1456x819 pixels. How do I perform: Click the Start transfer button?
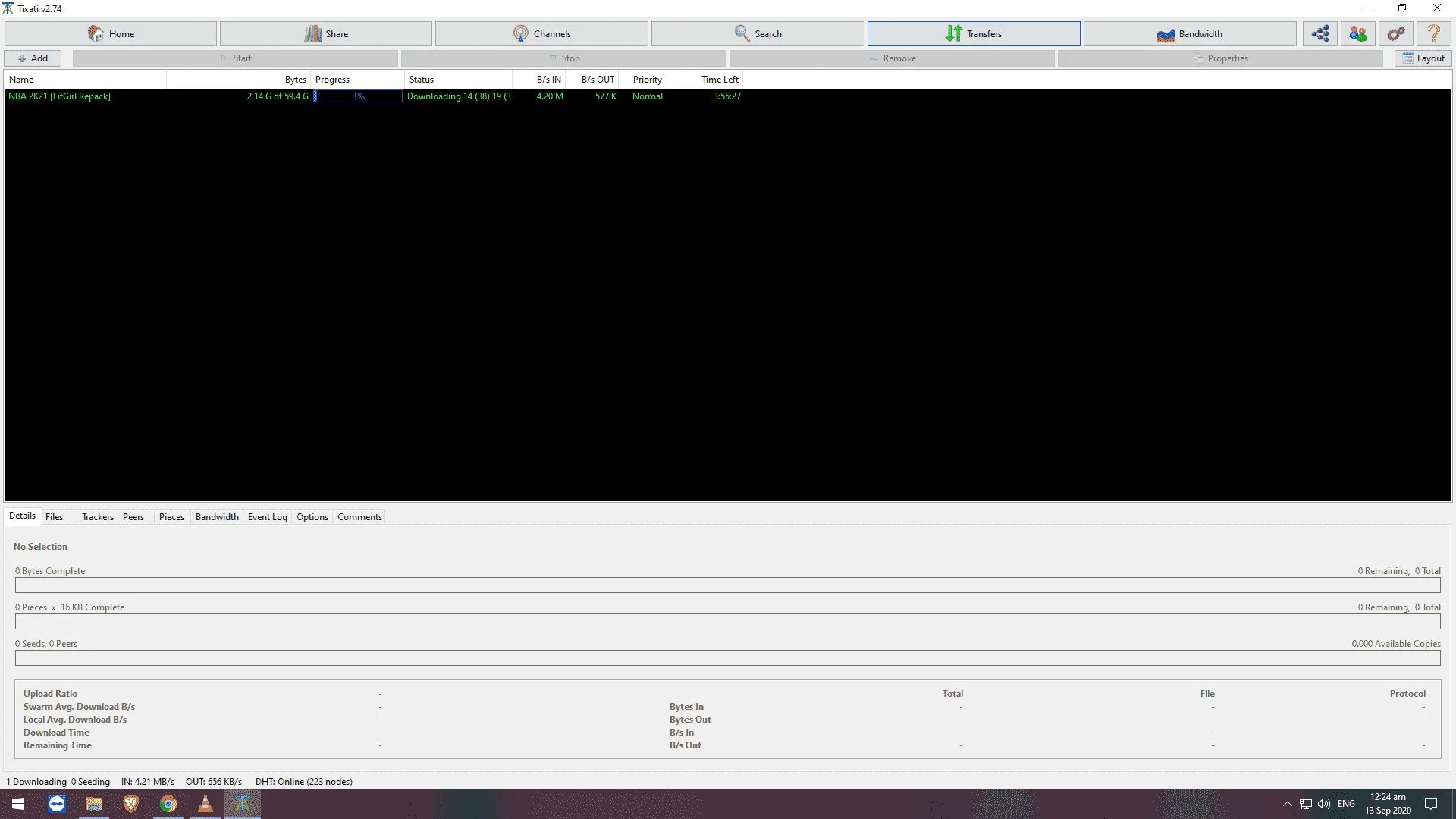click(235, 58)
